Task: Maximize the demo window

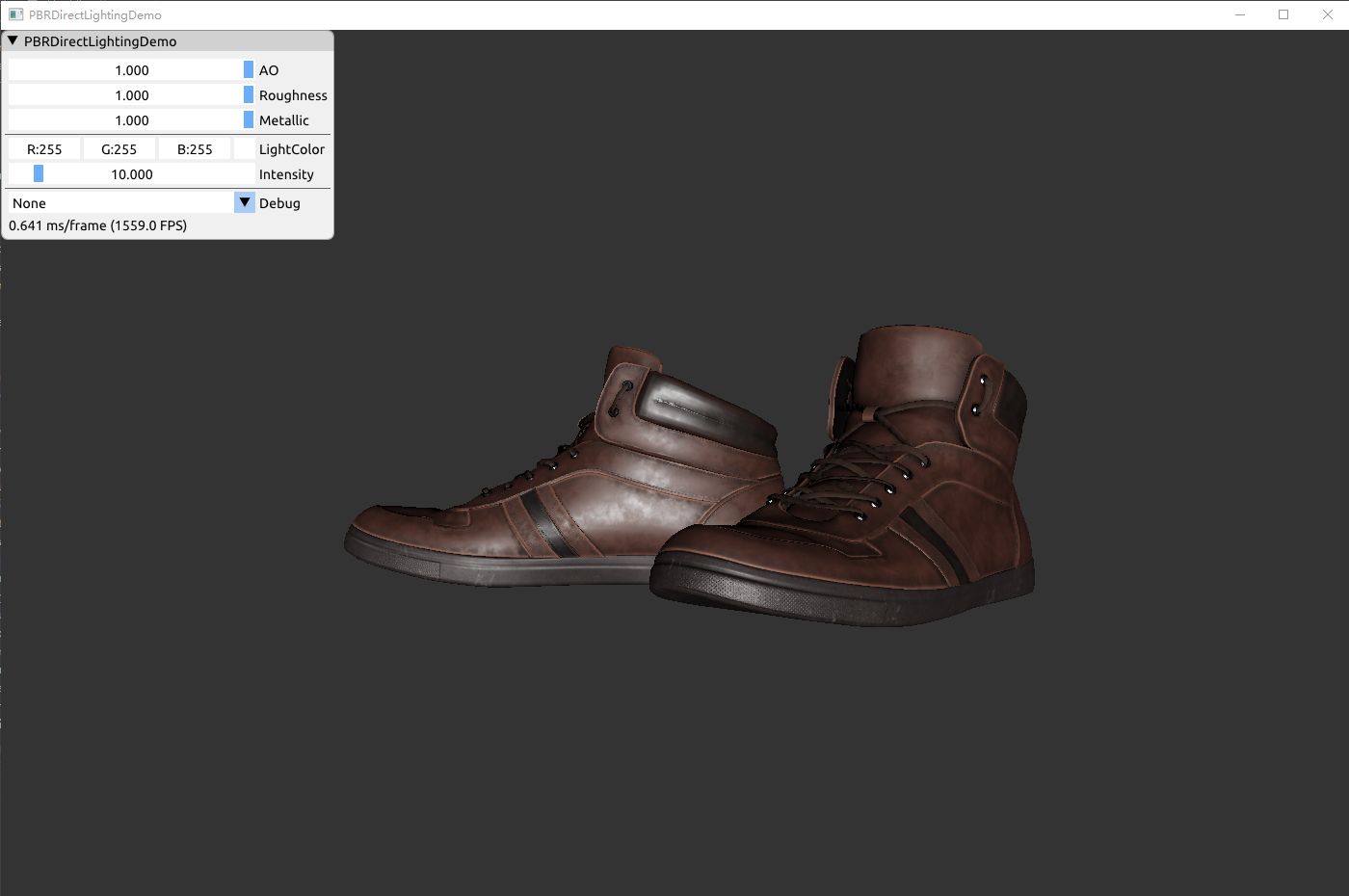Action: pos(1283,14)
